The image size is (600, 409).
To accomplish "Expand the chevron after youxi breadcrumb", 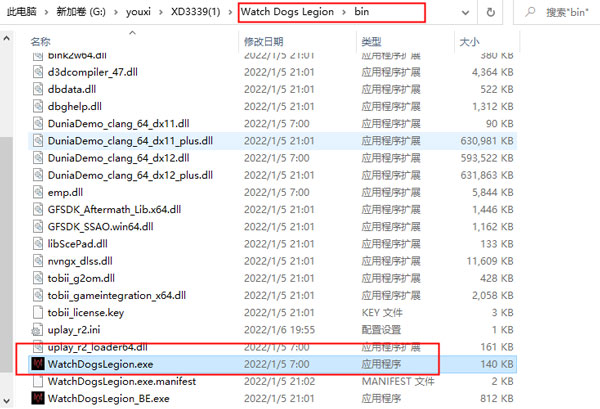I will coord(161,12).
